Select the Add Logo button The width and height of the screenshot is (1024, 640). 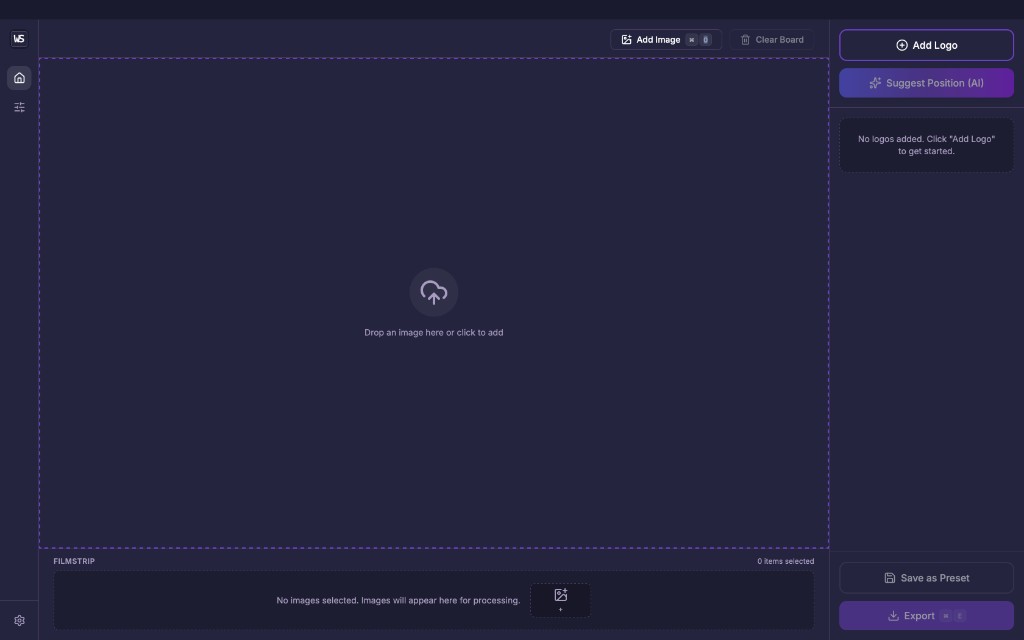(926, 45)
